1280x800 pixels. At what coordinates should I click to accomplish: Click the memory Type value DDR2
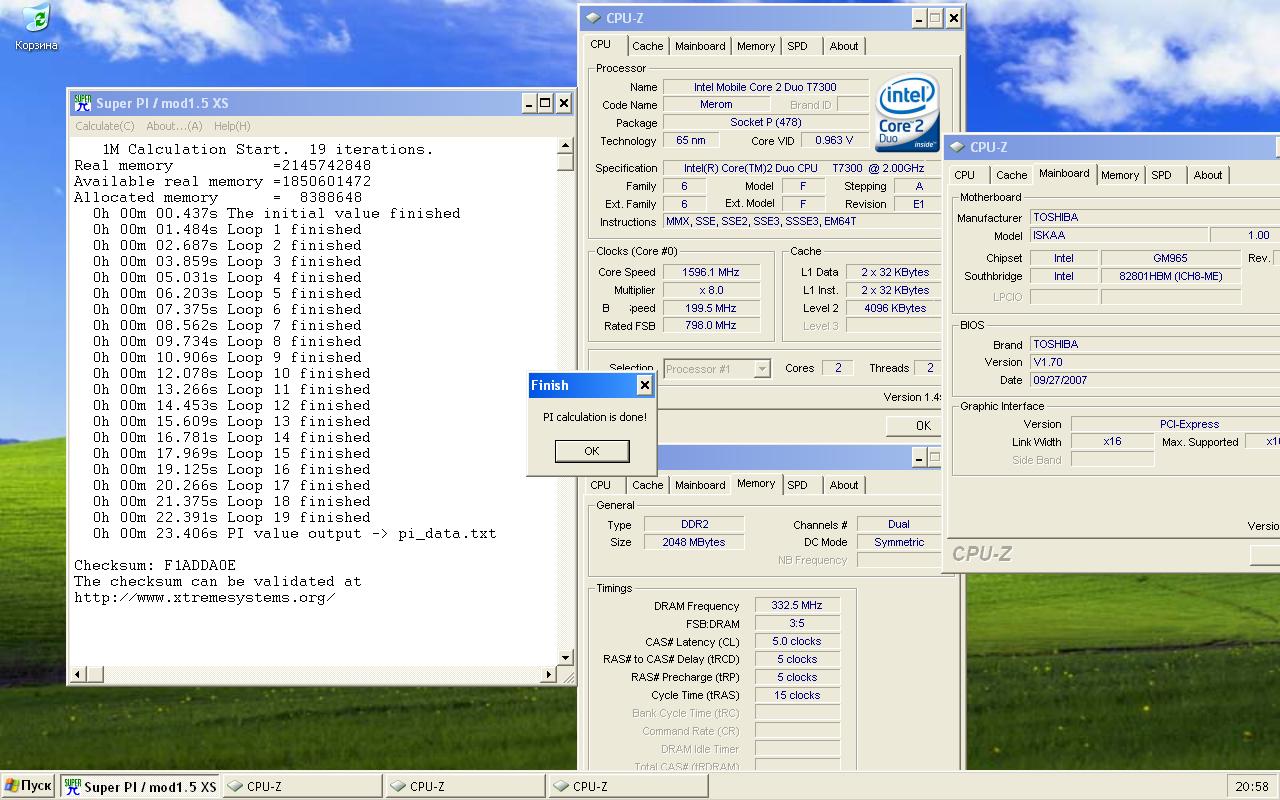(x=693, y=525)
